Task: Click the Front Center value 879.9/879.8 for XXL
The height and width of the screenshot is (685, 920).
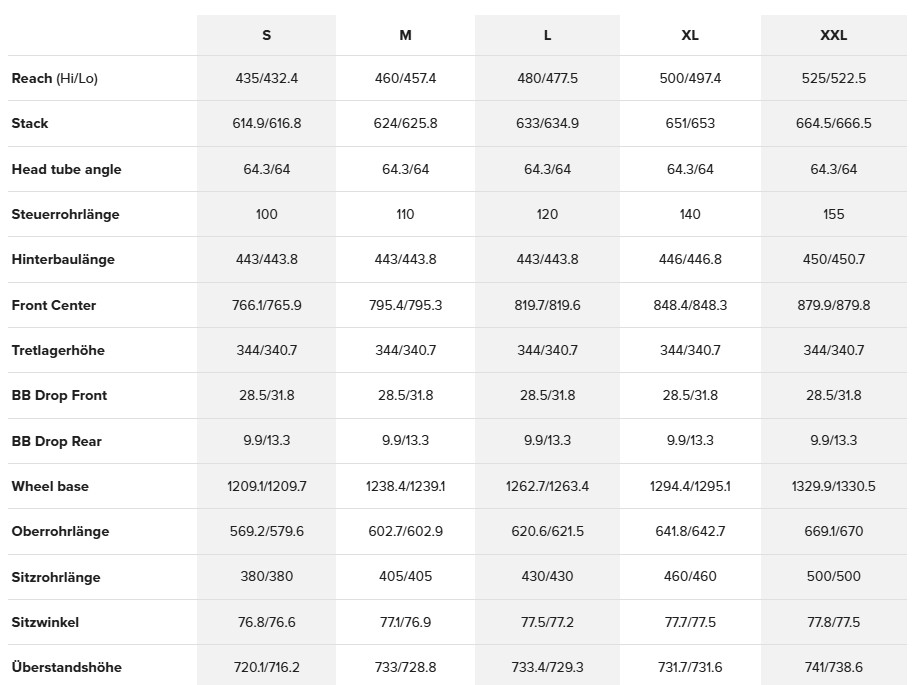Action: (833, 305)
